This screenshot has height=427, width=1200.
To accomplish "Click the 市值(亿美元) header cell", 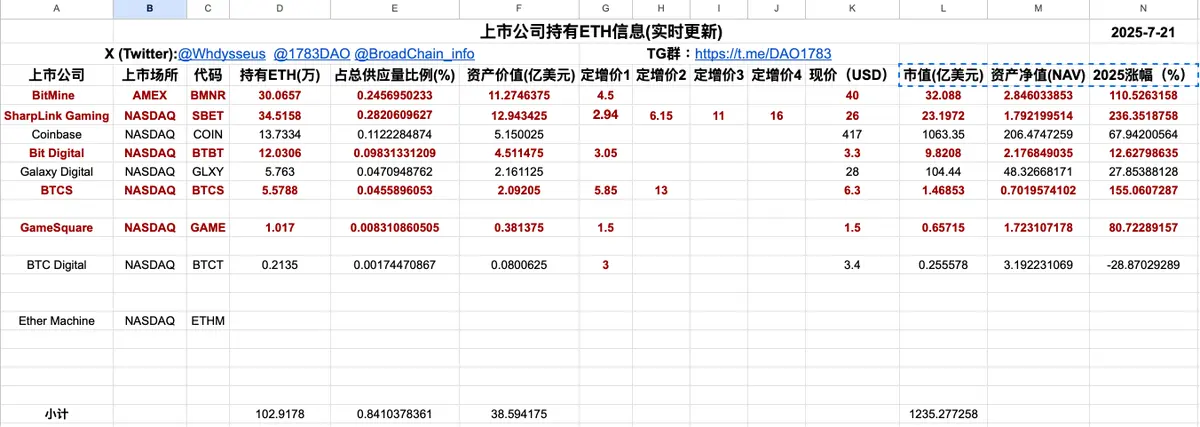I will click(944, 75).
